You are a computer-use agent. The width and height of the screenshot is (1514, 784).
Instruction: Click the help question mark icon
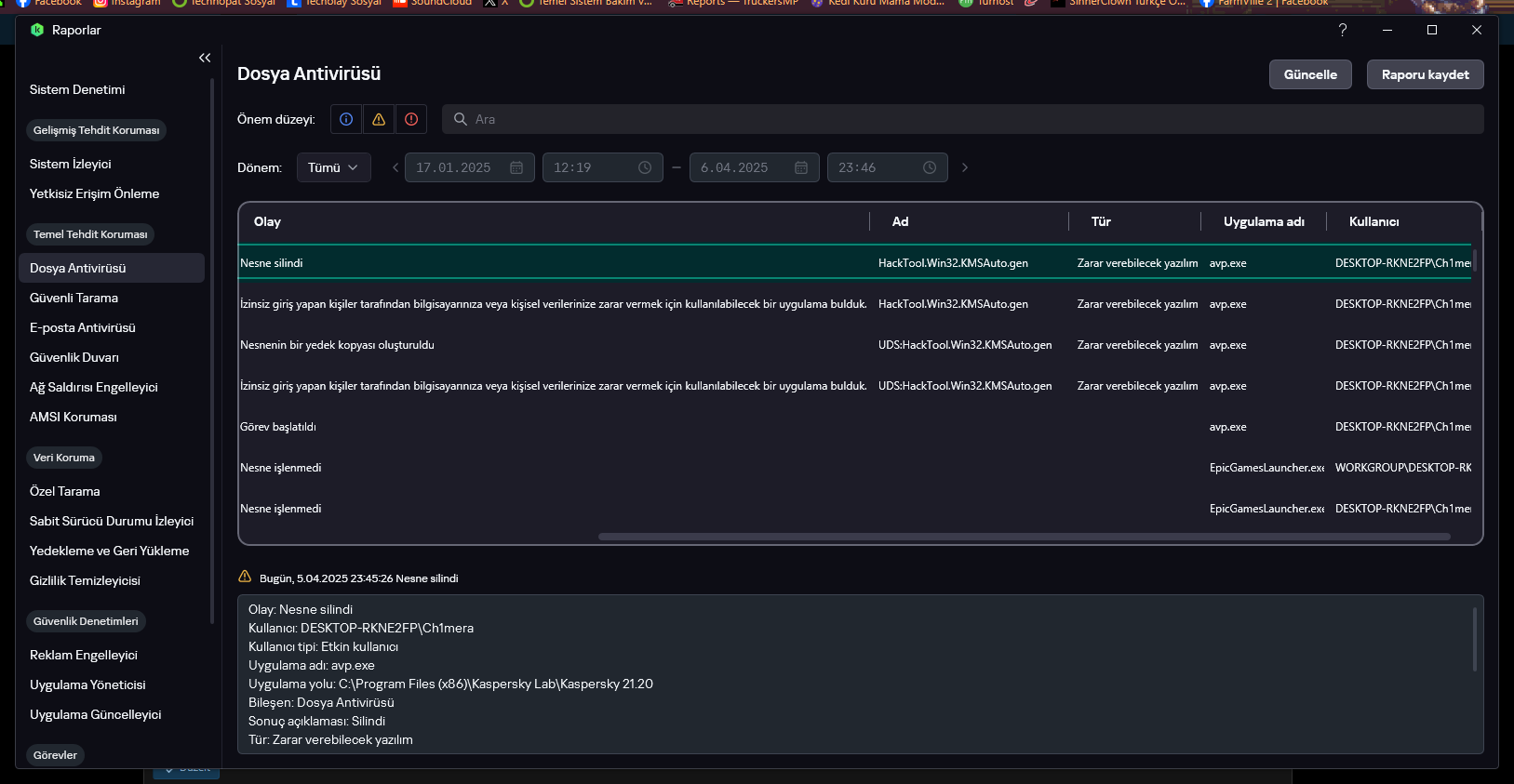click(x=1343, y=30)
